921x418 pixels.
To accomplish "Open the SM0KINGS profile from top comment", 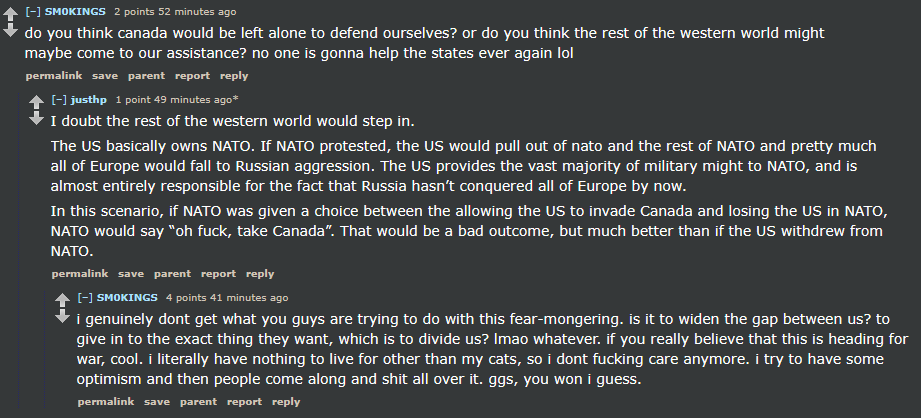I will tap(75, 12).
